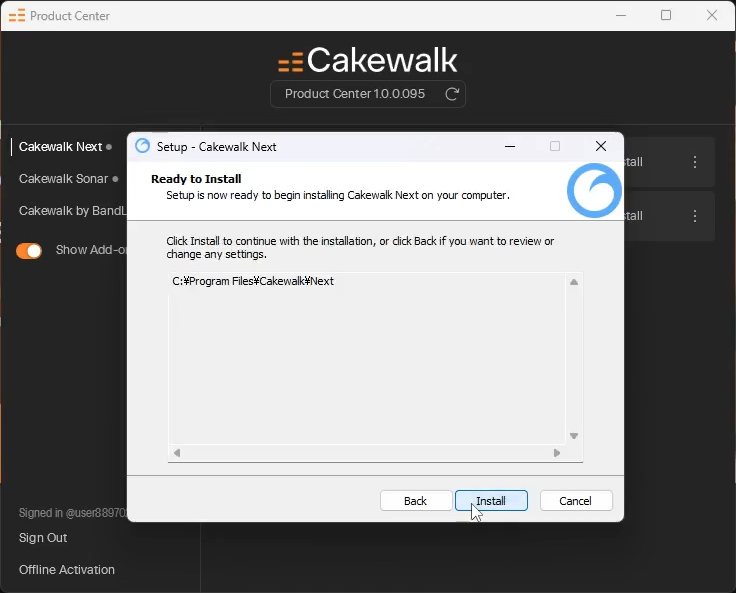Close the Setup - Cakewalk Next dialog
This screenshot has height=593, width=736.
(601, 146)
